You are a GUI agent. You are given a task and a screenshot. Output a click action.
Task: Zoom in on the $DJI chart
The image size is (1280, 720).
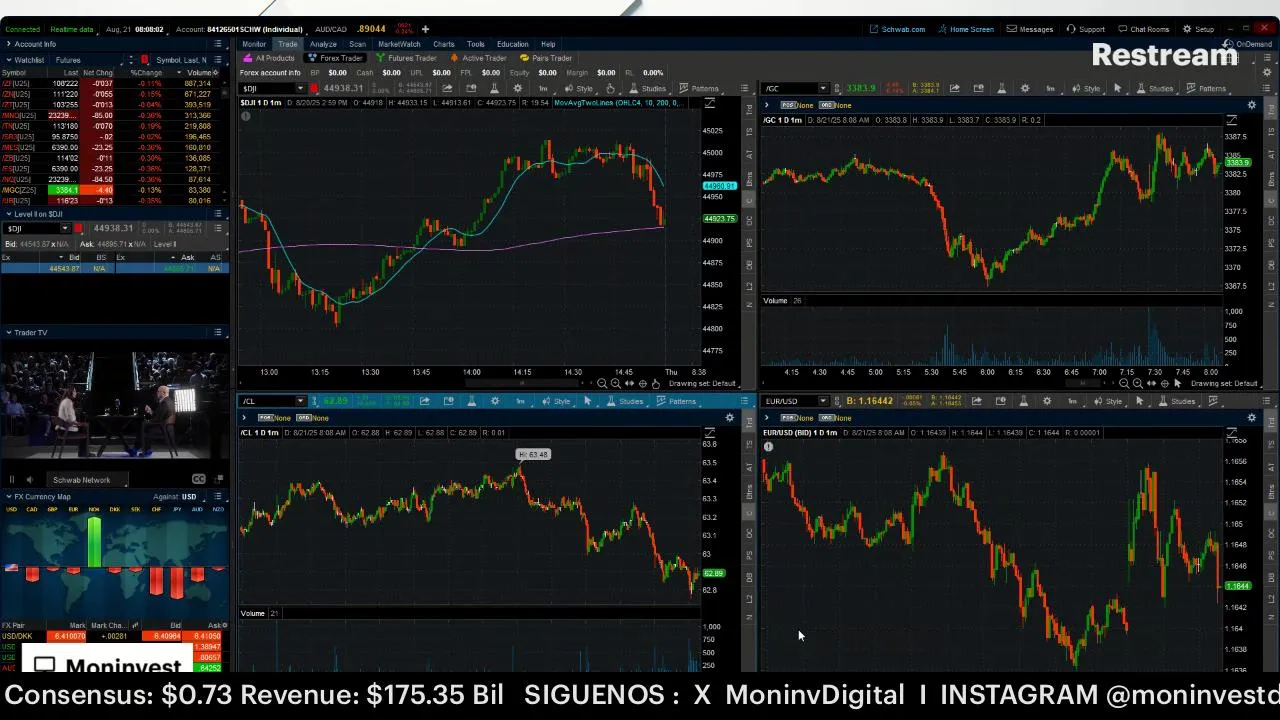[615, 383]
